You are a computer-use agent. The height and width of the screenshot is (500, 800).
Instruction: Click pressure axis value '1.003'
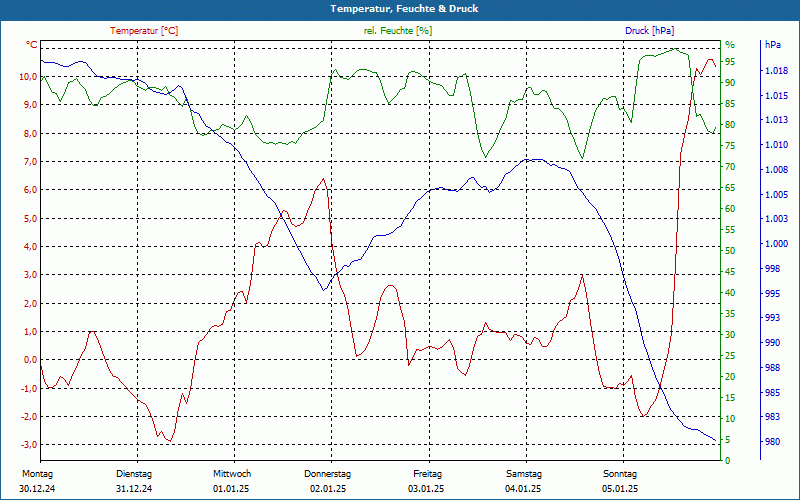click(776, 219)
